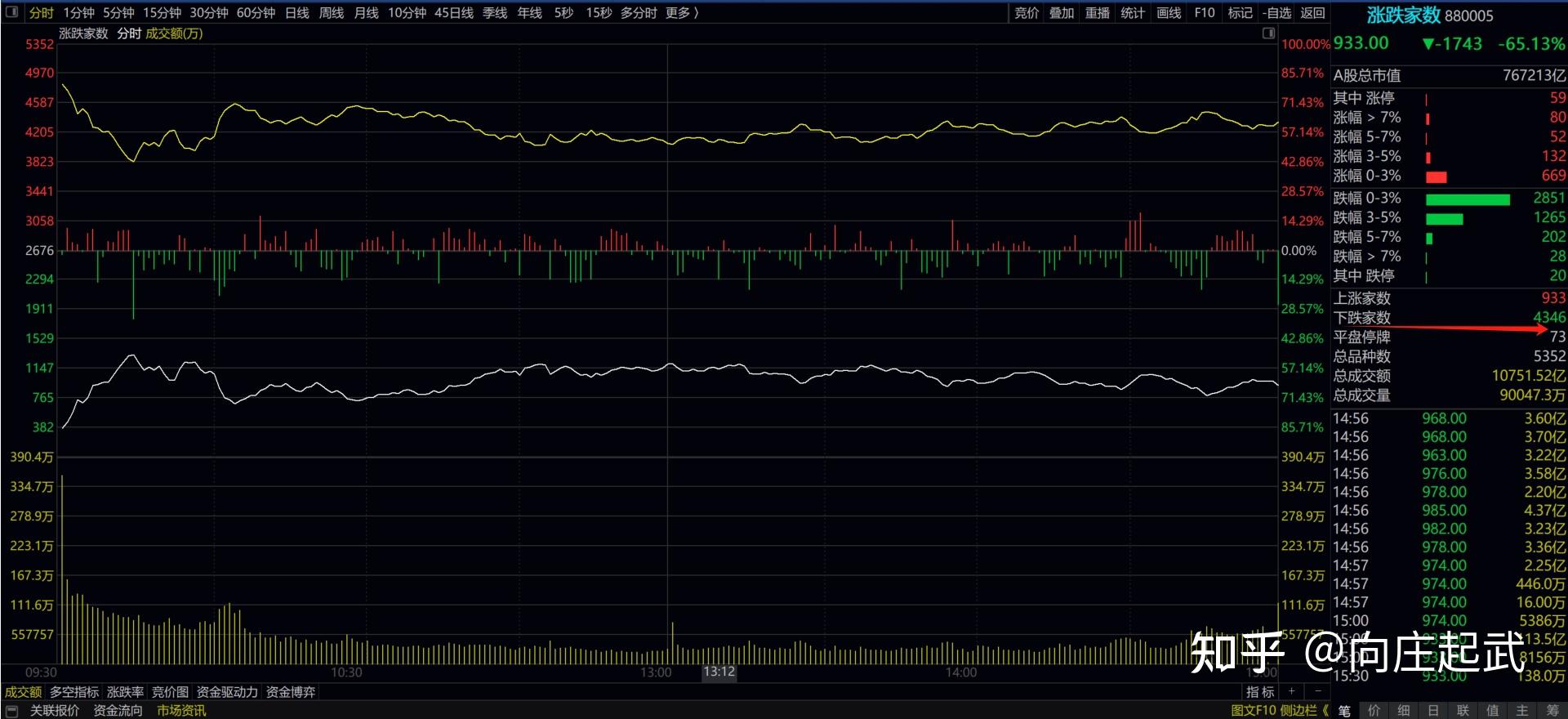The image size is (1568, 719).
Task: Switch to 日线 daily chart
Action: click(297, 13)
